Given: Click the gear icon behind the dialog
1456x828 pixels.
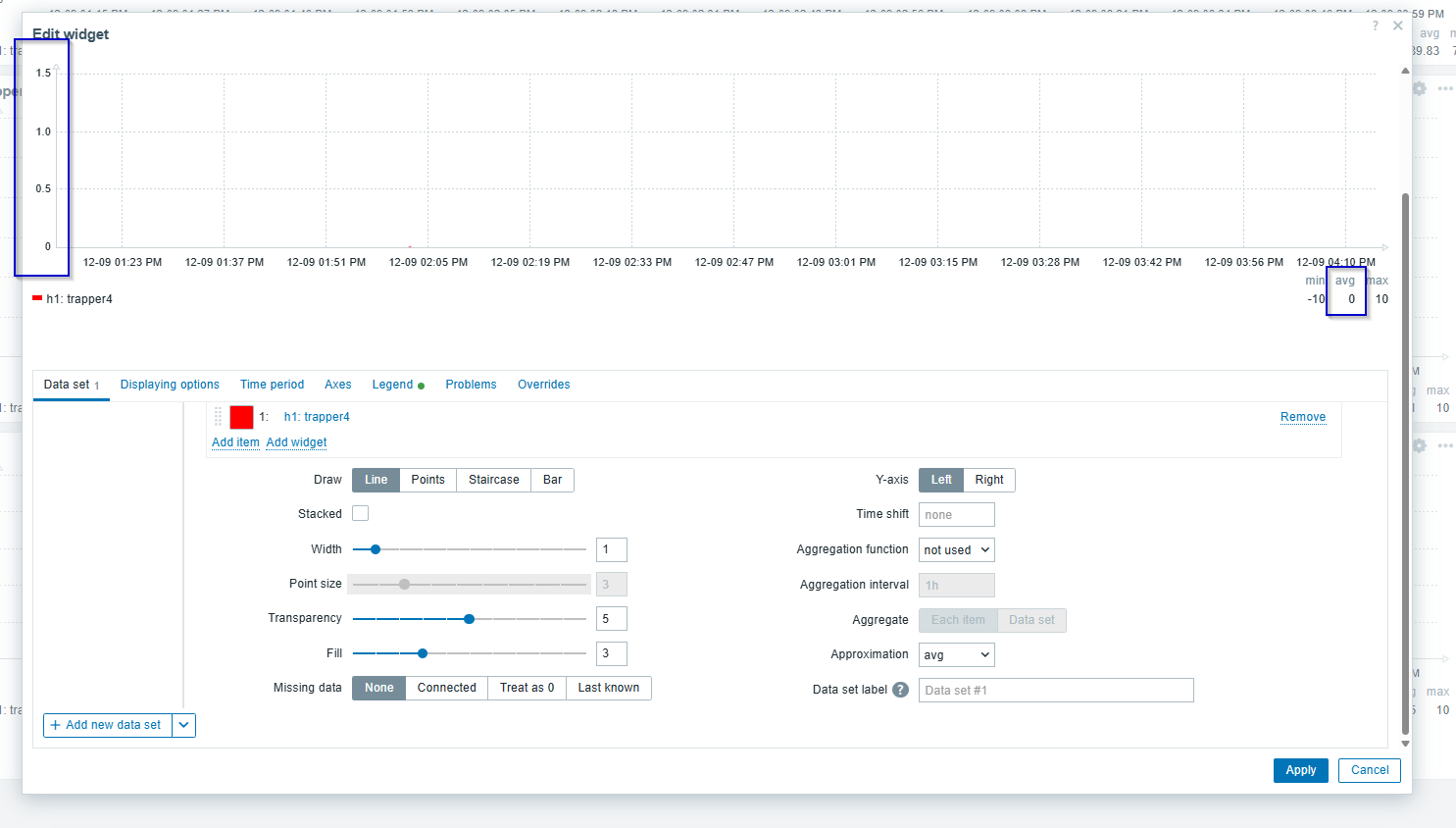Looking at the screenshot, I should (x=1419, y=88).
